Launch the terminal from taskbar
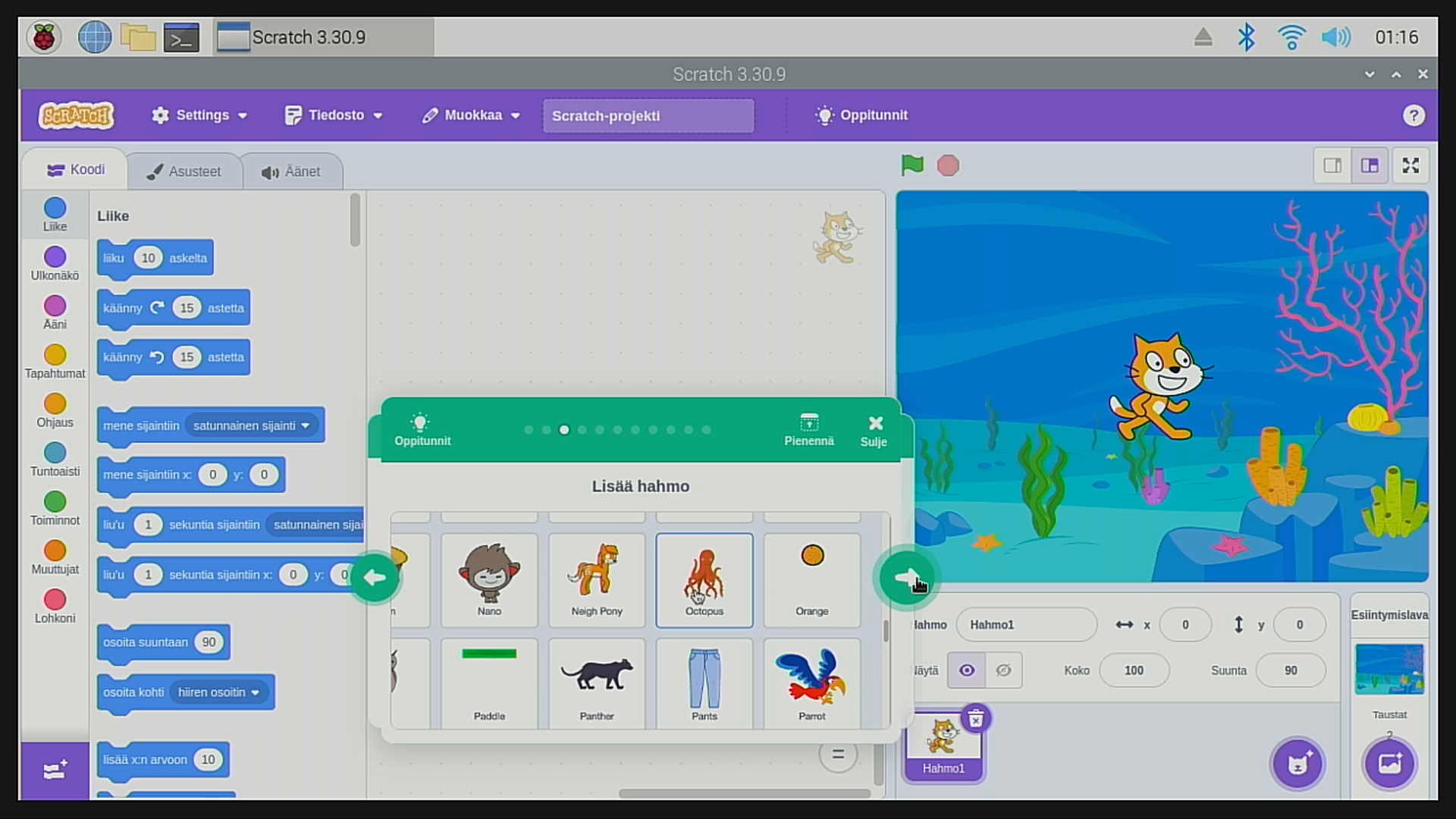 182,37
